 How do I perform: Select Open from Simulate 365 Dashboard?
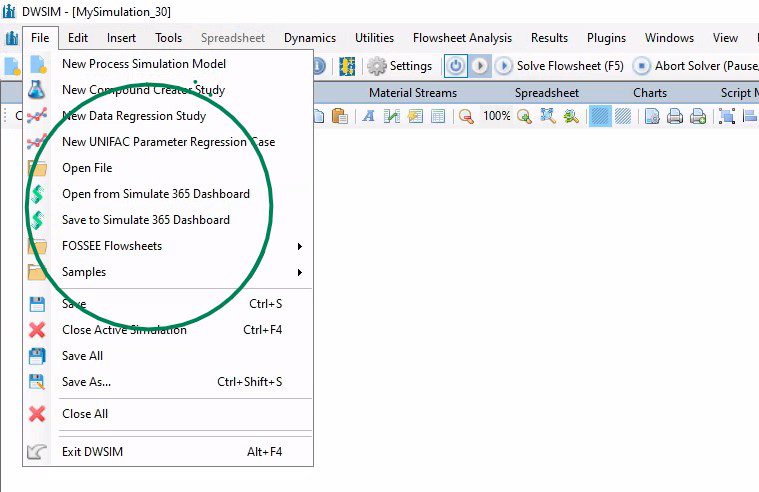(167, 194)
